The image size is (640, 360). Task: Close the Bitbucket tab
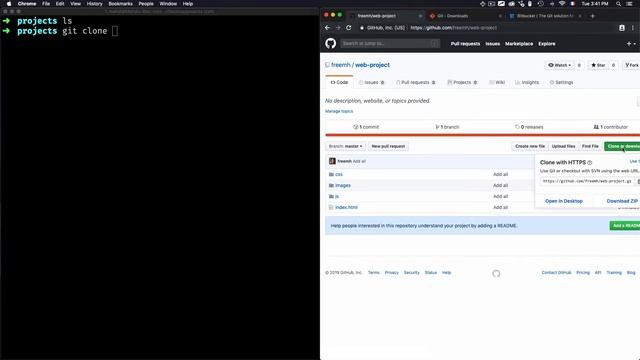(580, 16)
